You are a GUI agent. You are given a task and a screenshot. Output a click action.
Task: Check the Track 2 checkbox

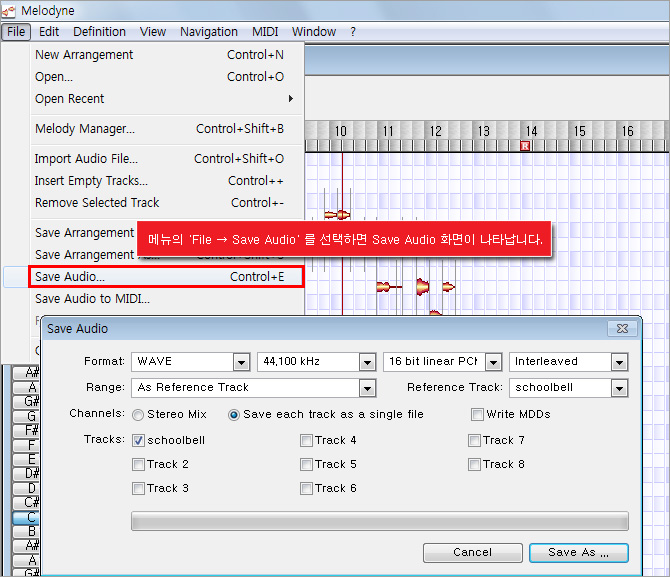pyautogui.click(x=138, y=464)
